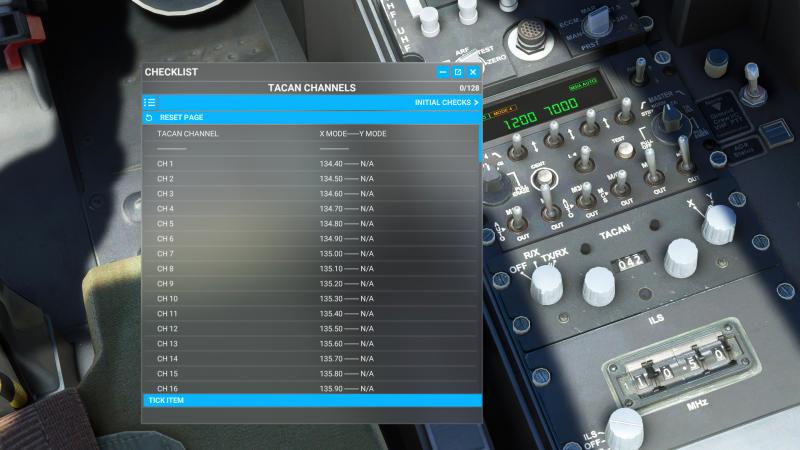Click the TACAN channel 042 display
The image size is (800, 450).
click(x=630, y=262)
